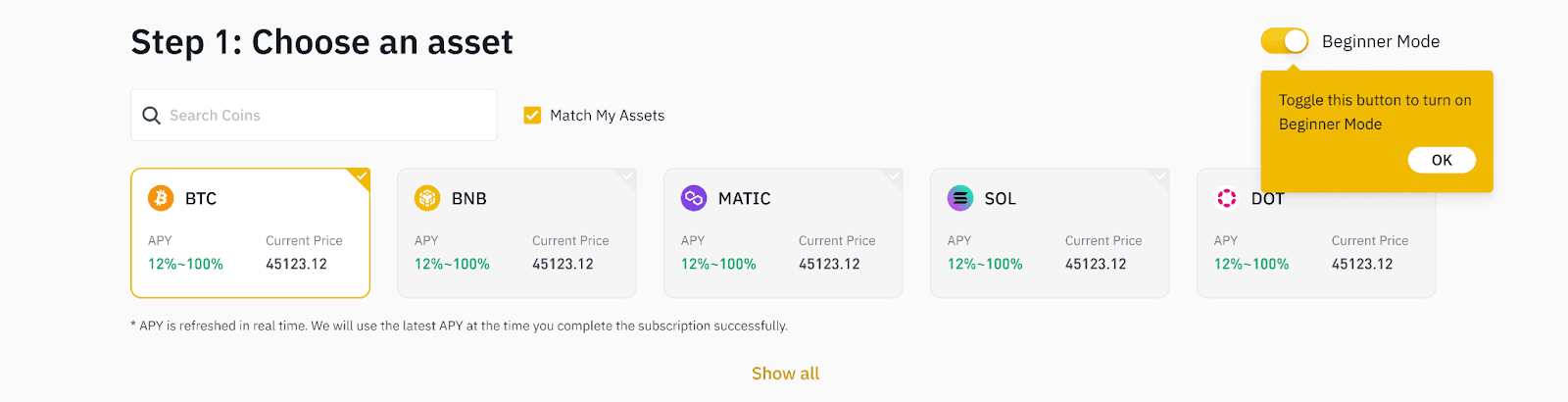Toggle the Beginner Mode switch
1568x402 pixels.
pyautogui.click(x=1285, y=41)
